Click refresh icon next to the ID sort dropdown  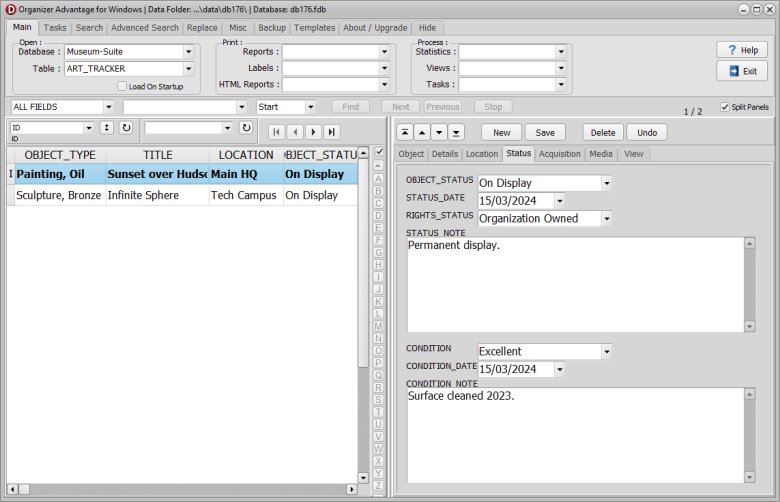pyautogui.click(x=126, y=128)
